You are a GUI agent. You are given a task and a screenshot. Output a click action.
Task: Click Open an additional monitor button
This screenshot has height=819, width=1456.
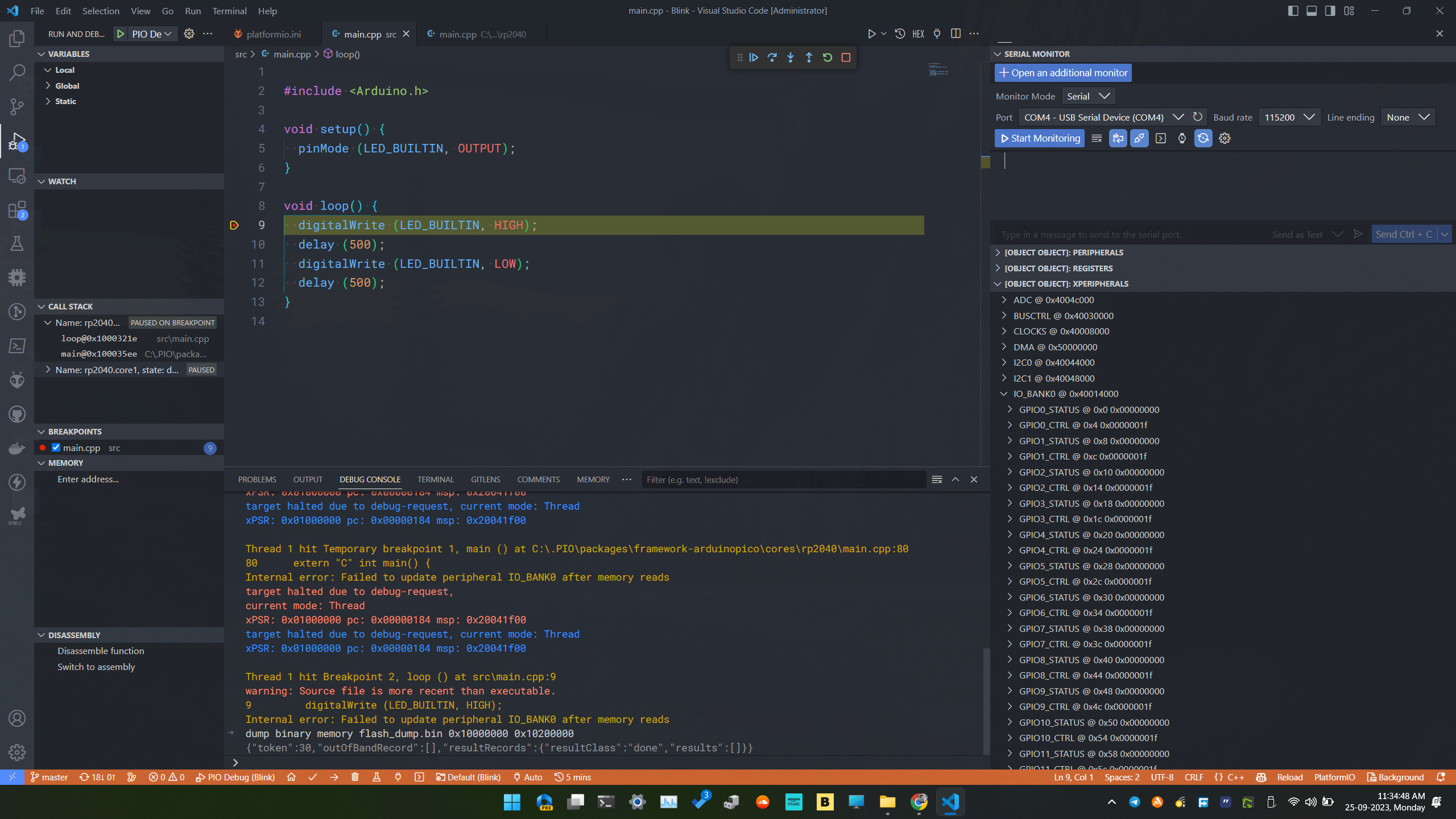click(x=1063, y=73)
